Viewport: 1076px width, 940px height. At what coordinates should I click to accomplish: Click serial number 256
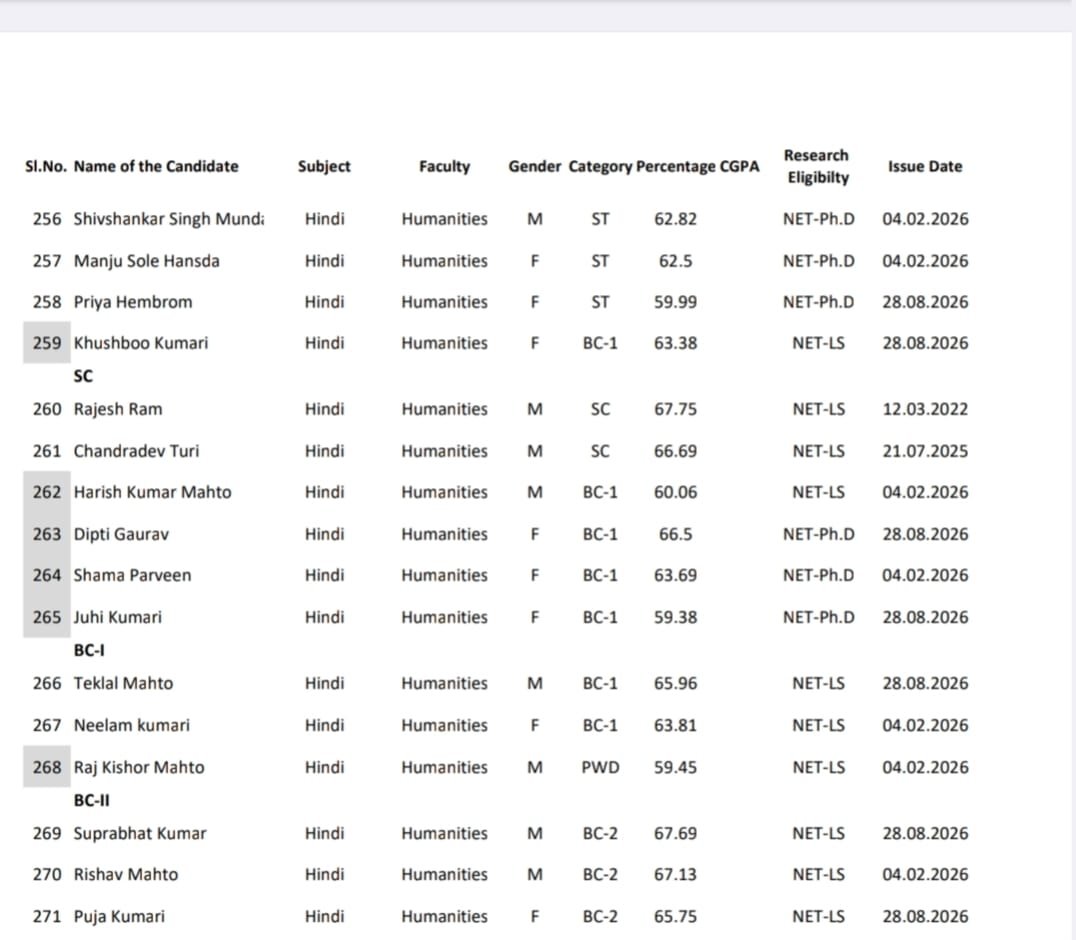[x=47, y=219]
